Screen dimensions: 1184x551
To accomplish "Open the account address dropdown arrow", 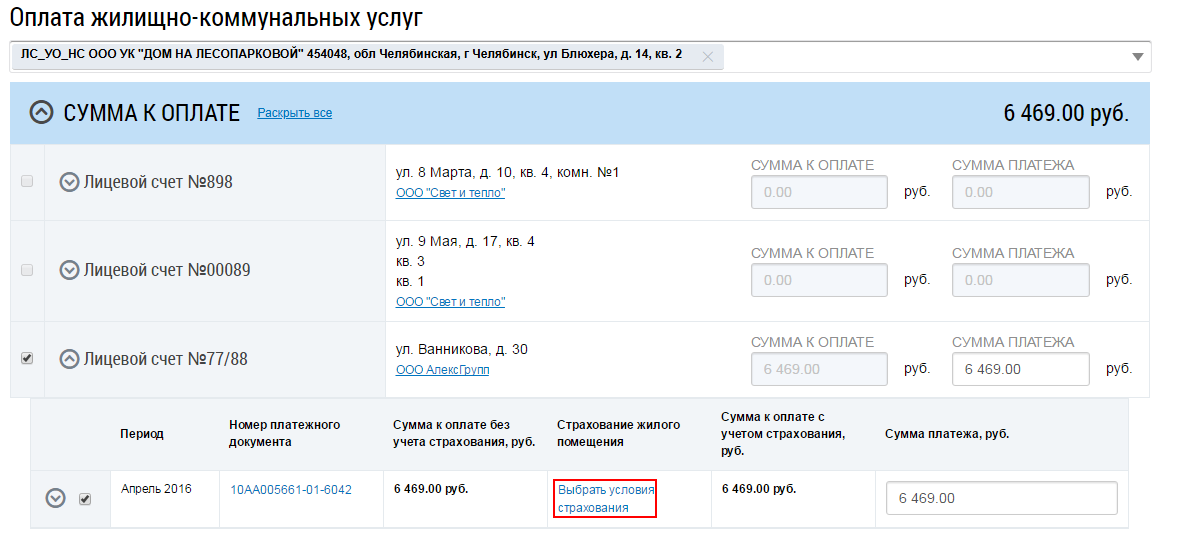I will tap(1137, 57).
